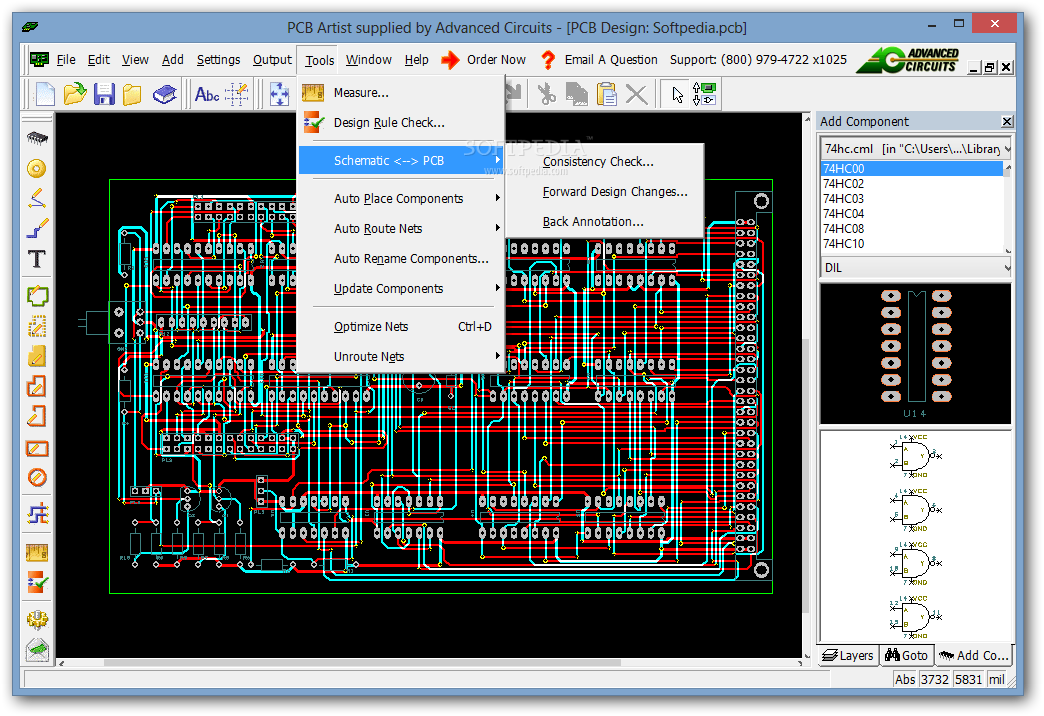Click the Measure ruler icon in sidebar
This screenshot has height=716, width=1044.
coord(37,552)
